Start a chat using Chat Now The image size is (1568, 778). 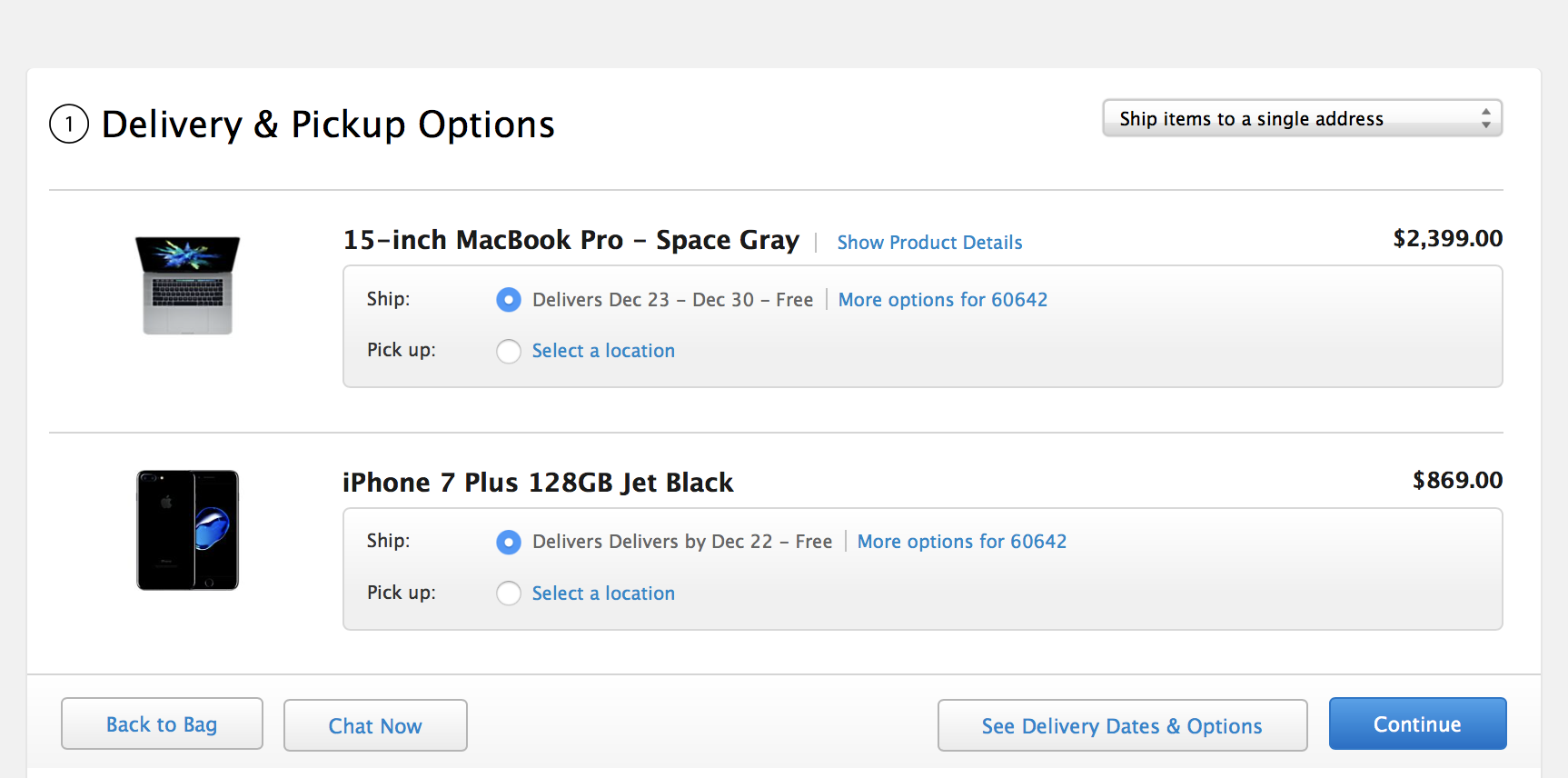tap(374, 725)
